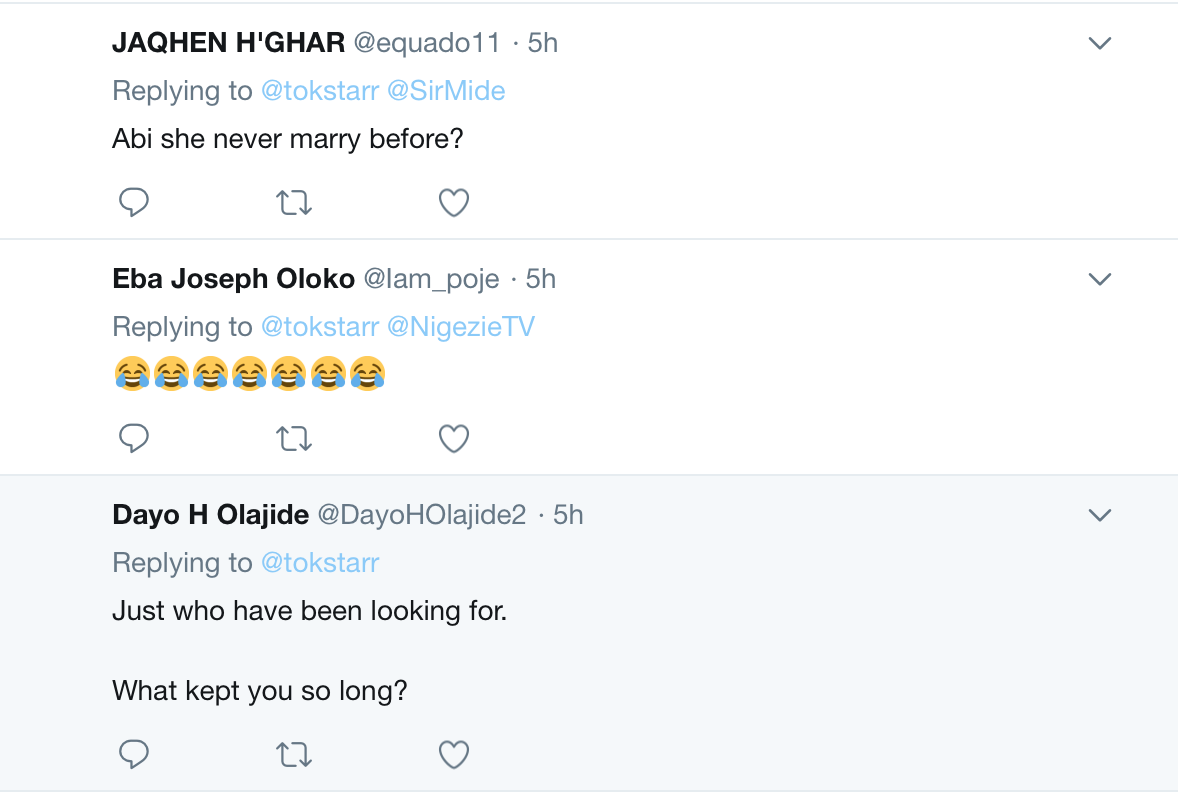Retweet the 'Abi she never marry before?' tweet
Image resolution: width=1178 pixels, height=792 pixels.
(x=294, y=203)
